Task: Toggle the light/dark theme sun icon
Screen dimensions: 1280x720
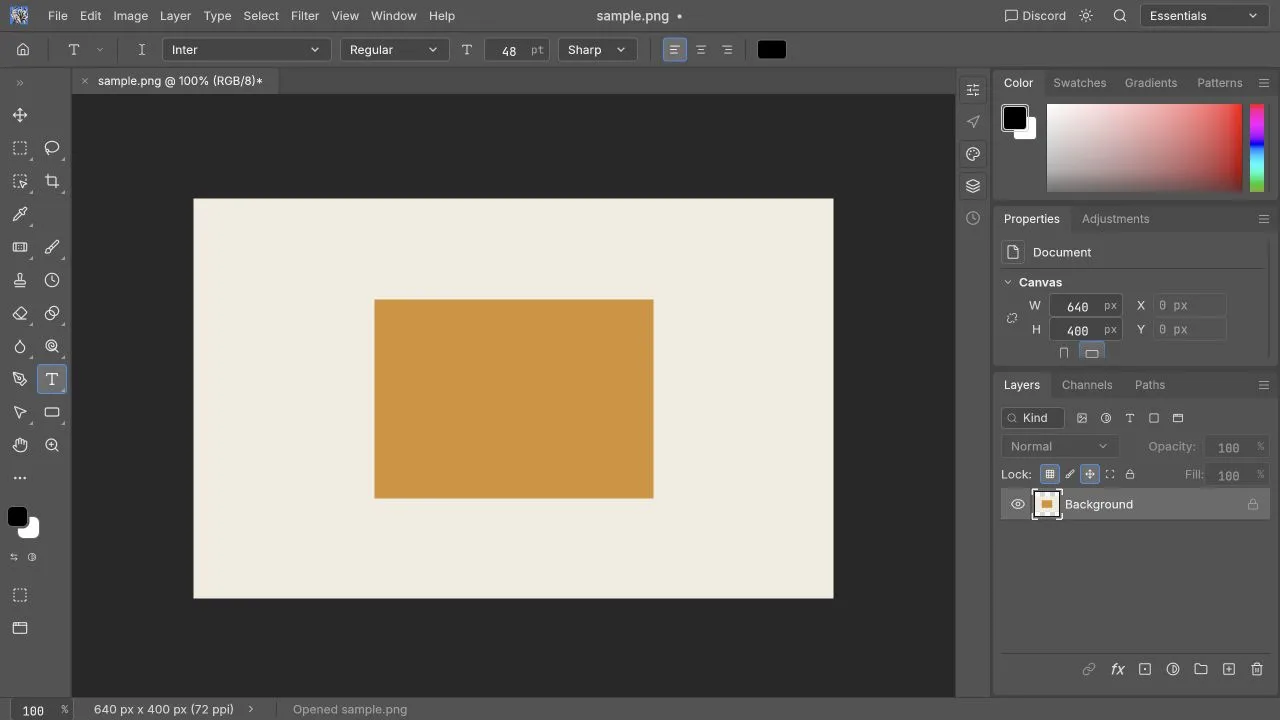Action: [1087, 16]
